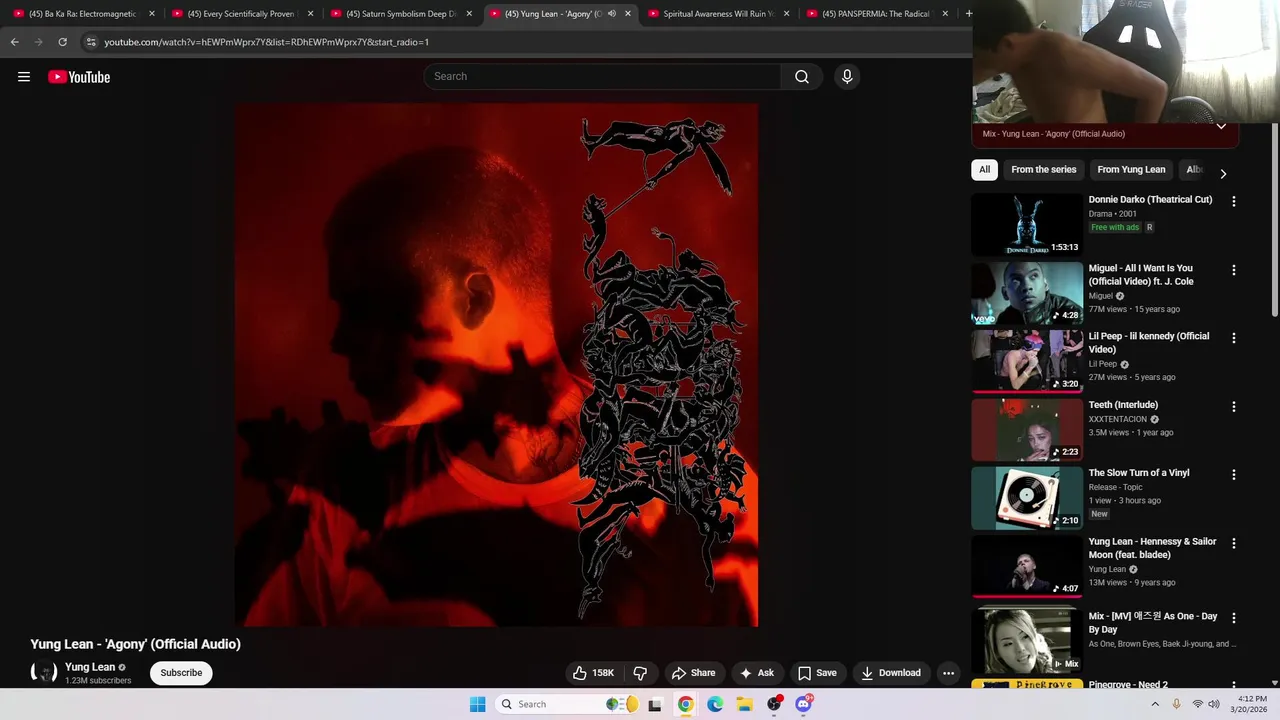The width and height of the screenshot is (1280, 720).
Task: Open the YouTube hamburger guide menu
Action: pos(24,77)
